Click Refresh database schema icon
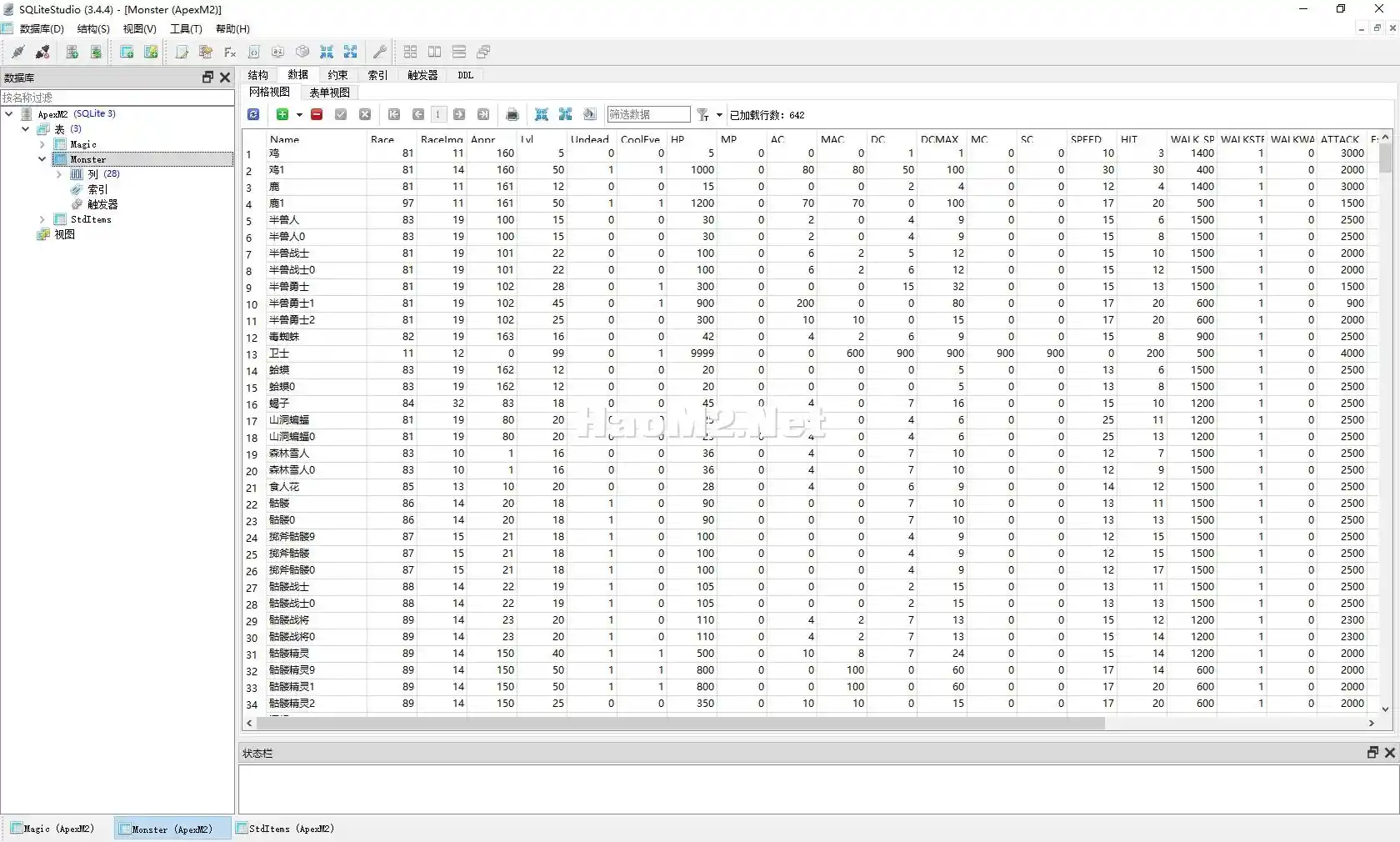The width and height of the screenshot is (1400, 842). [x=96, y=52]
